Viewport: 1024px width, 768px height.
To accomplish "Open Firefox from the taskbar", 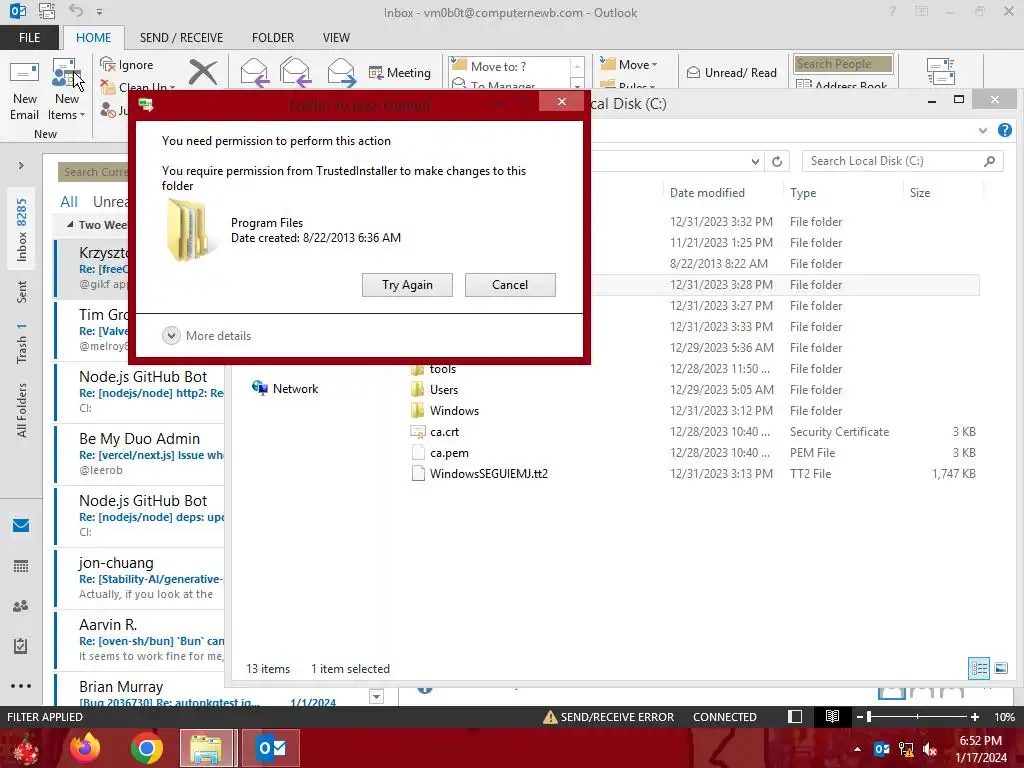I will [x=86, y=748].
